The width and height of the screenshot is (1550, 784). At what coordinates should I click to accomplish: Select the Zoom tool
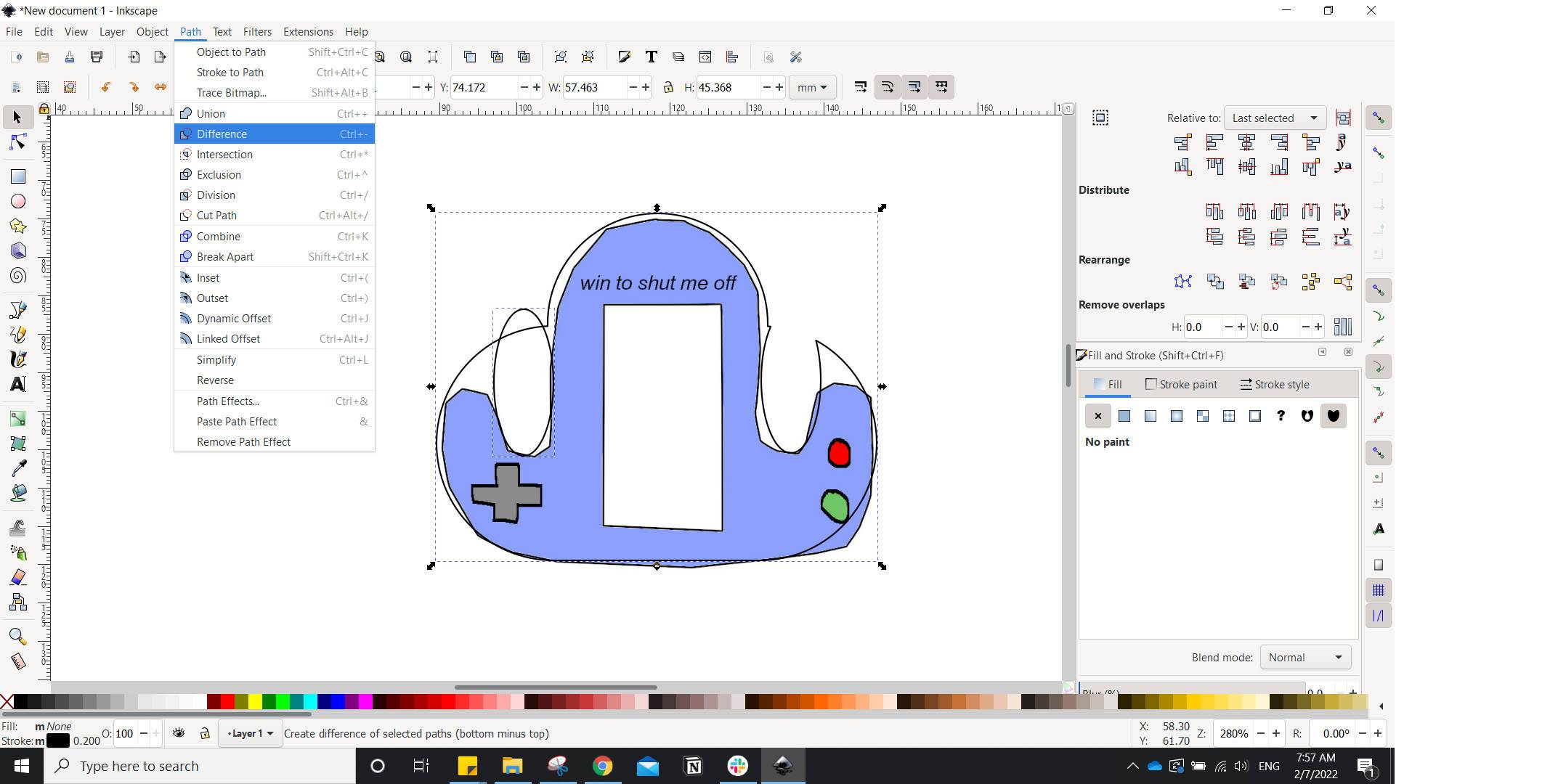coord(18,637)
